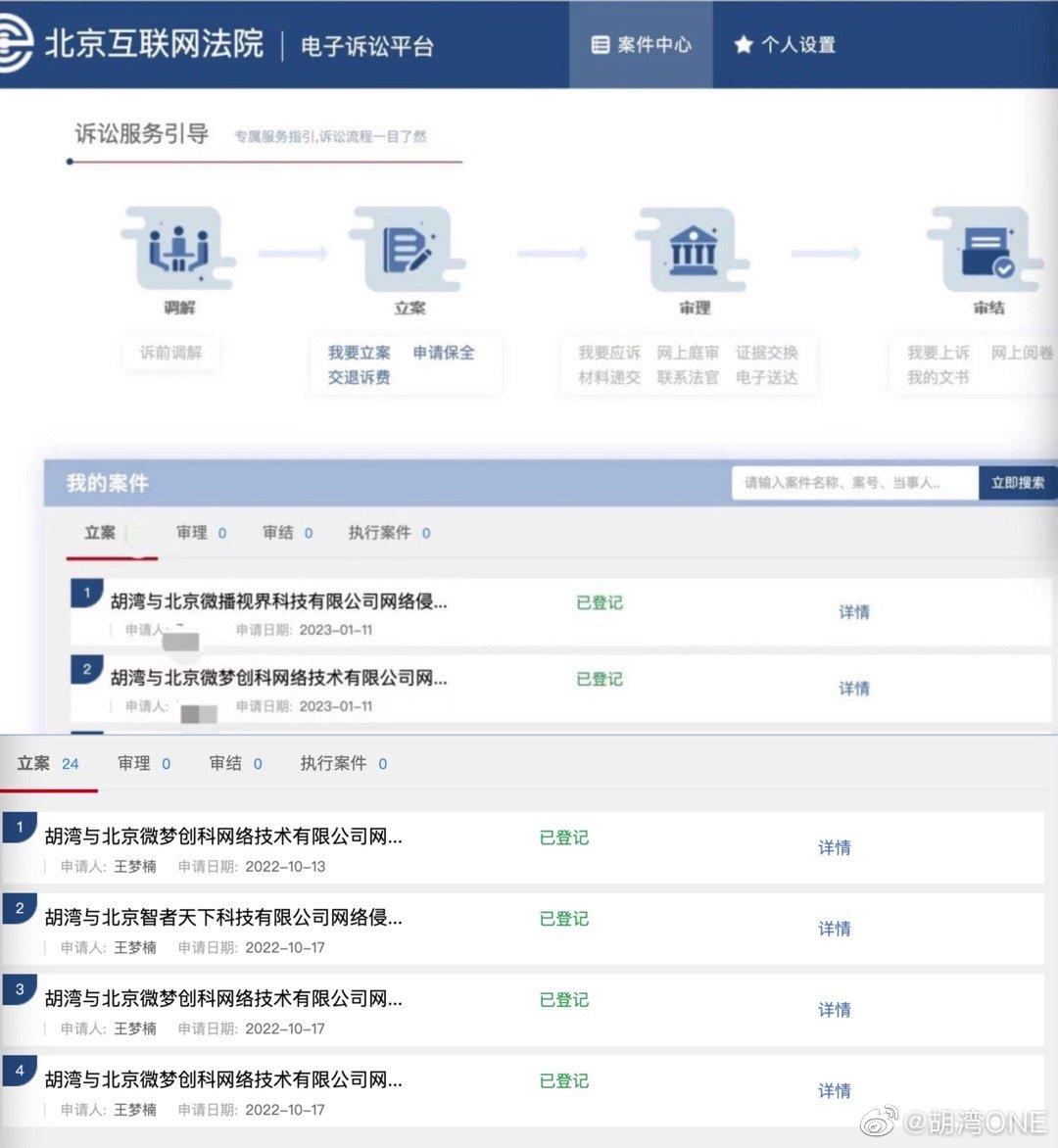Click the 审结 case closed icon
The image size is (1058, 1148).
(986, 250)
